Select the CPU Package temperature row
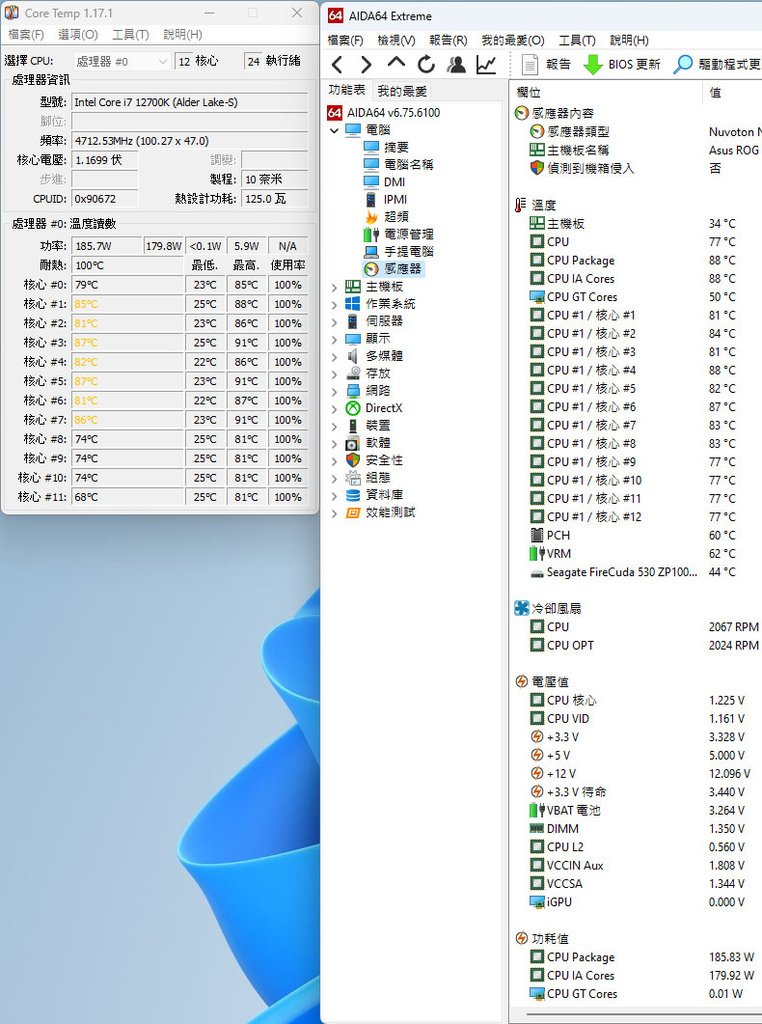 pos(637,260)
